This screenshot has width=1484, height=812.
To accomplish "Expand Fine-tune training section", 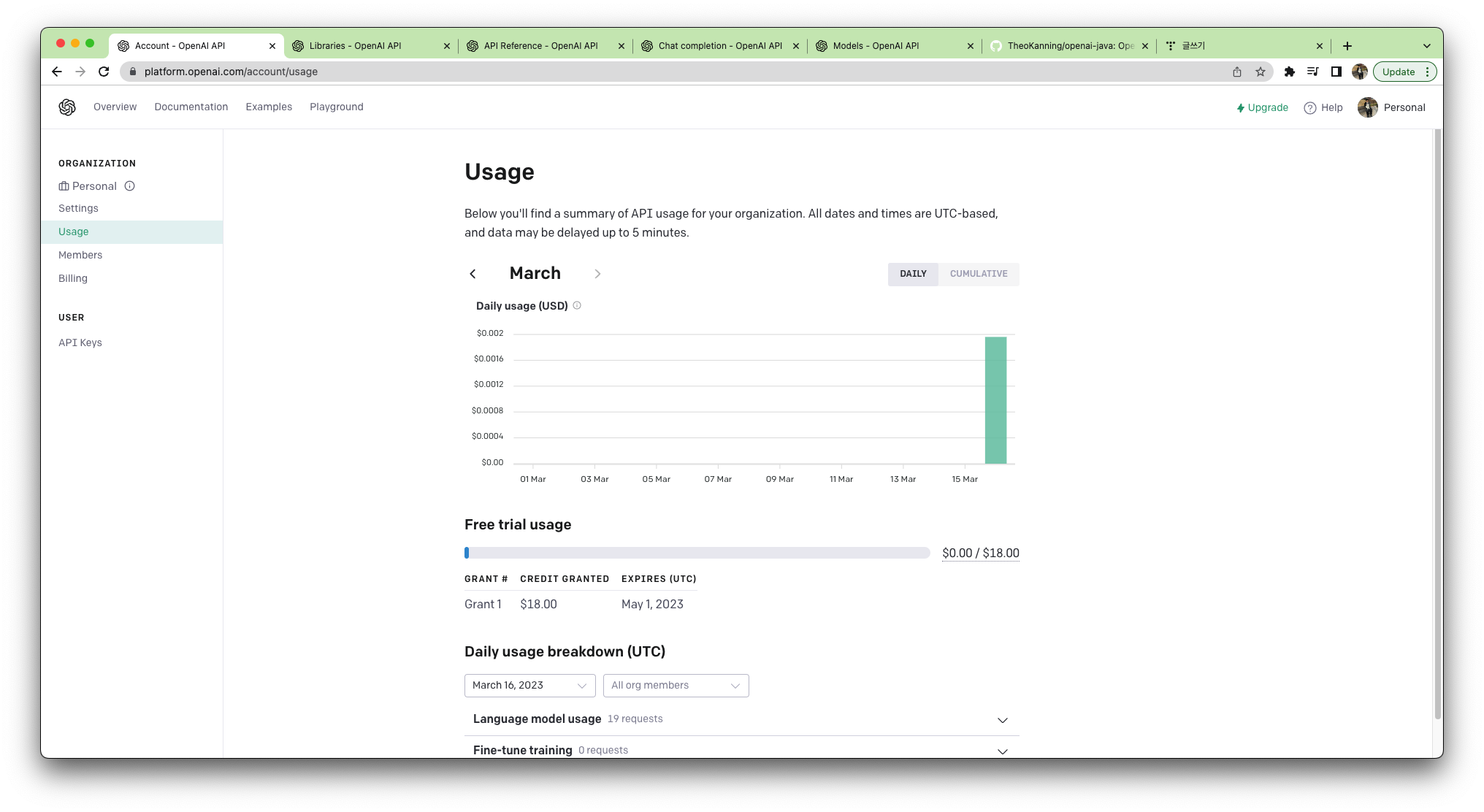I will click(x=1002, y=751).
